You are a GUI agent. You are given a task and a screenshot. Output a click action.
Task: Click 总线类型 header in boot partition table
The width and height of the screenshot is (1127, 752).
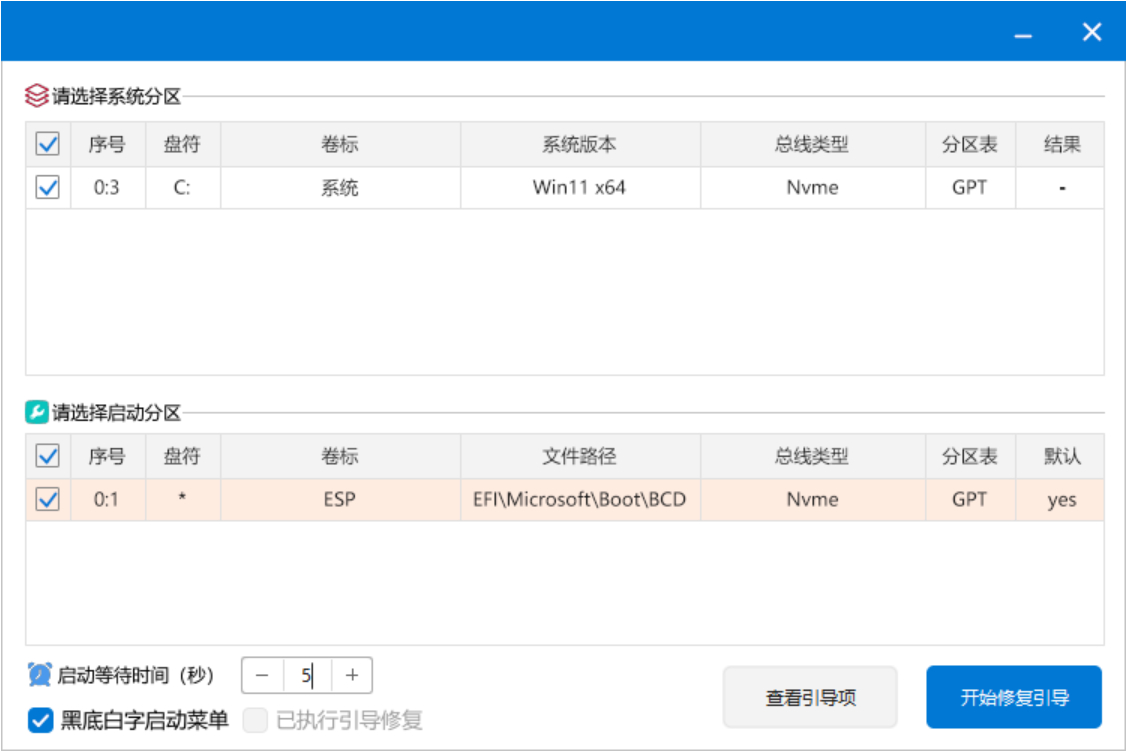812,456
